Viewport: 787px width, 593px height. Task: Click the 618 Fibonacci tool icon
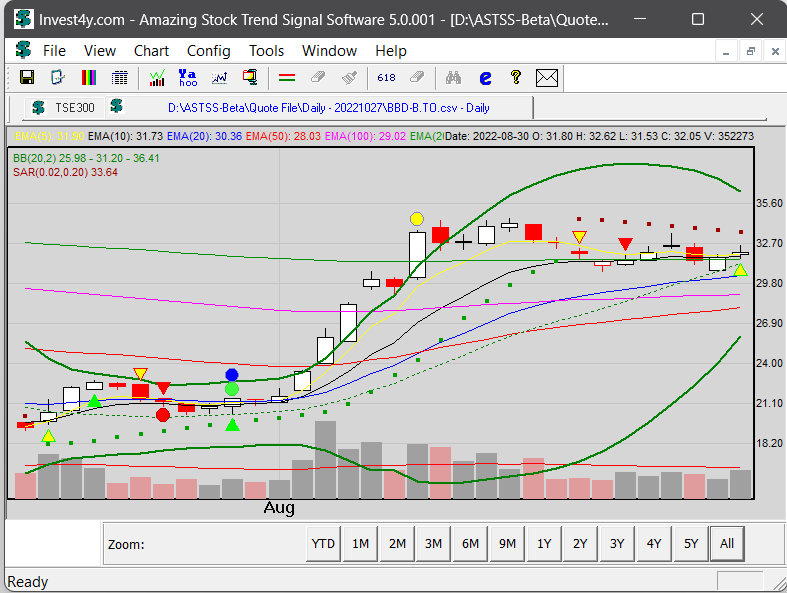point(387,77)
